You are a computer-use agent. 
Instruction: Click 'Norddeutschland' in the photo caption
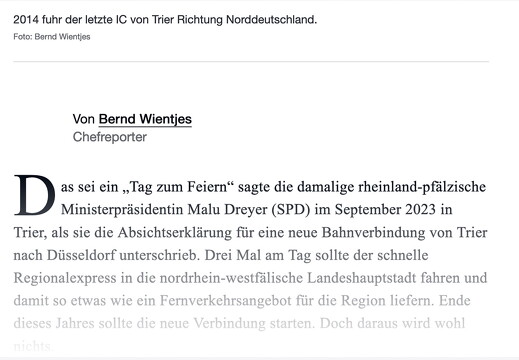[x=271, y=20]
